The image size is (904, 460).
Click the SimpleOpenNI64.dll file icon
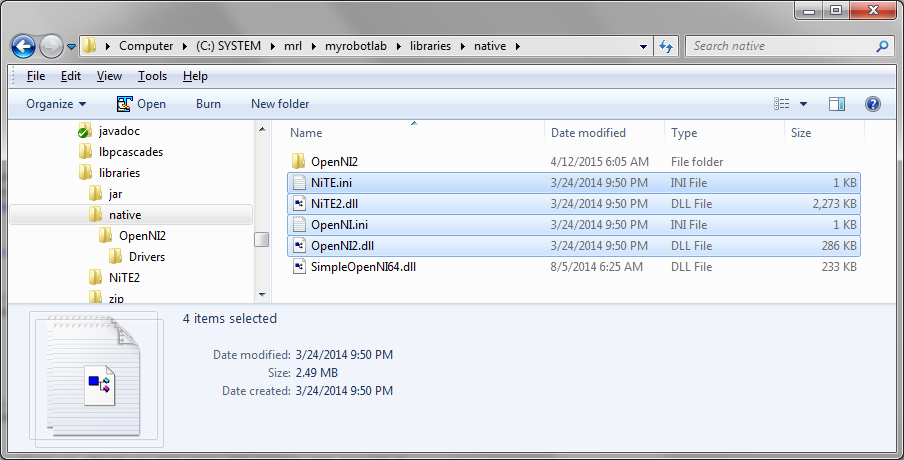299,267
